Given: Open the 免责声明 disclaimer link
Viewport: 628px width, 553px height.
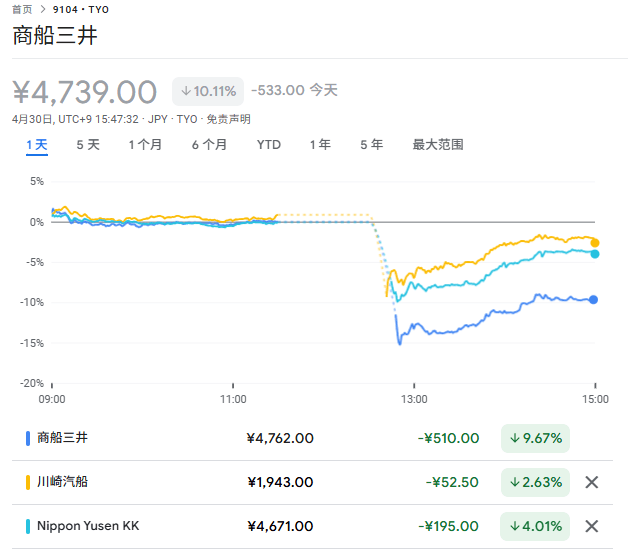Looking at the screenshot, I should point(229,119).
